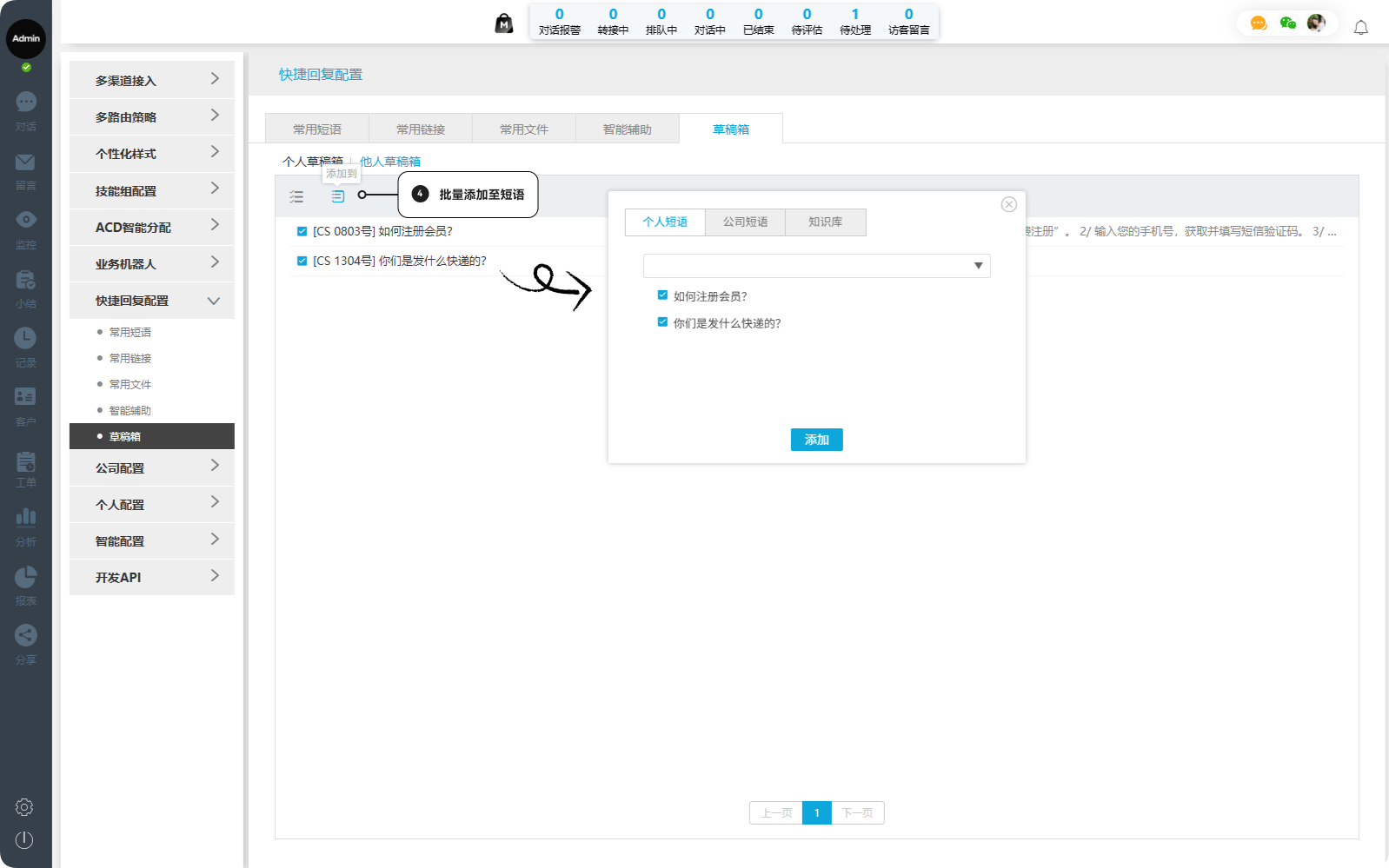Click the WeChat icon in top bar
The width and height of the screenshot is (1389, 868).
point(1287,23)
